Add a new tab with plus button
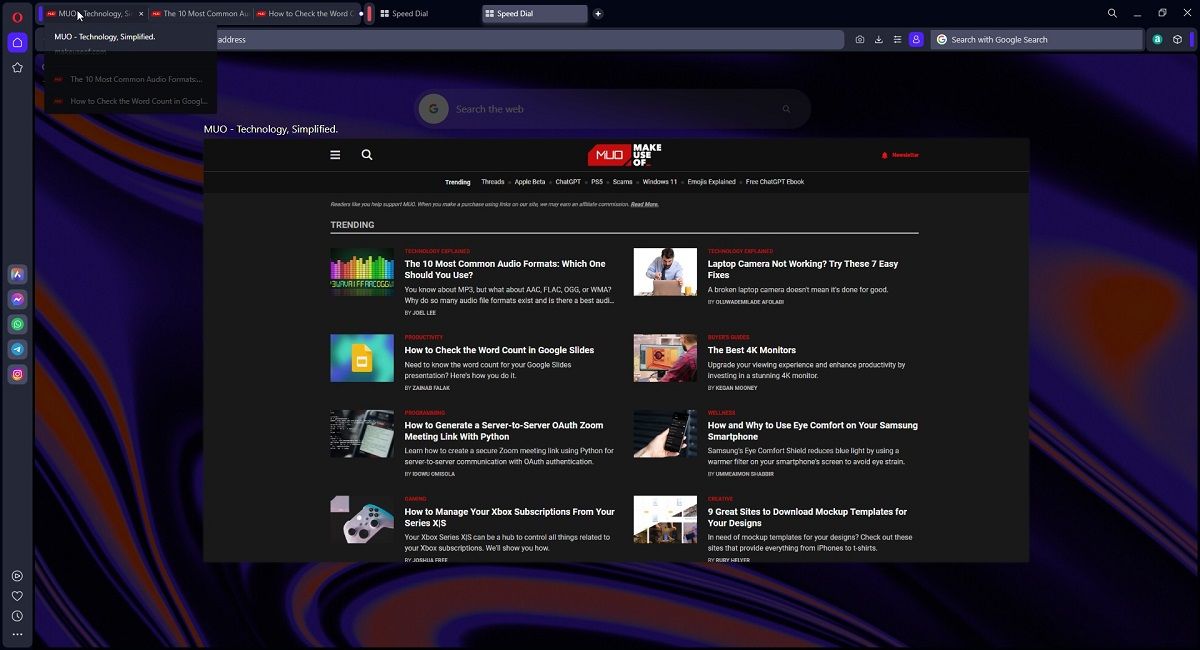This screenshot has height=650, width=1200. [598, 14]
